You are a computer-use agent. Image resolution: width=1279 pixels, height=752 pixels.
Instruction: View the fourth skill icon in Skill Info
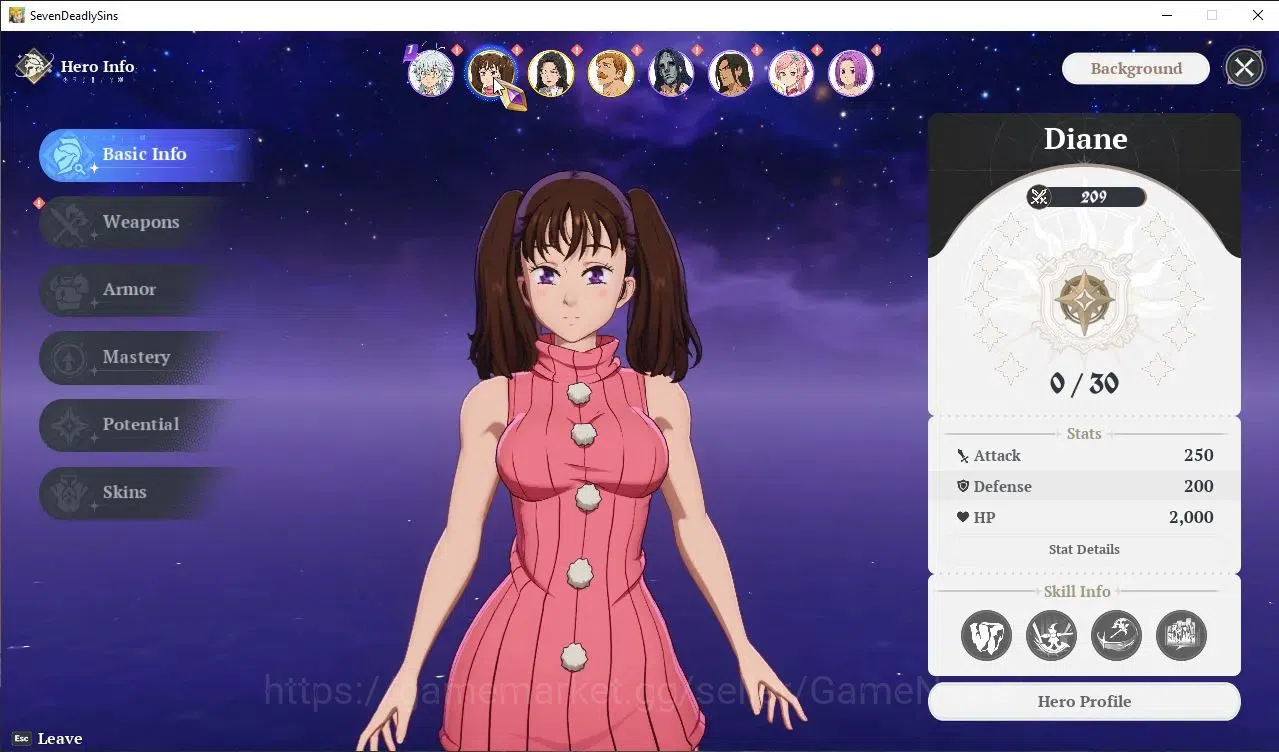[x=1182, y=635]
